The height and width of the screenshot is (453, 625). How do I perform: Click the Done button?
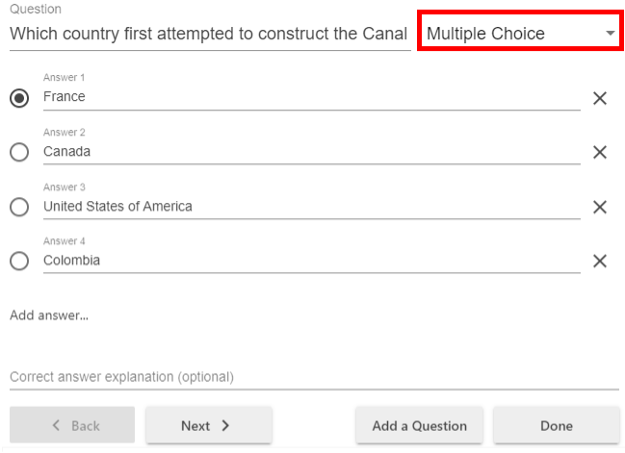556,425
